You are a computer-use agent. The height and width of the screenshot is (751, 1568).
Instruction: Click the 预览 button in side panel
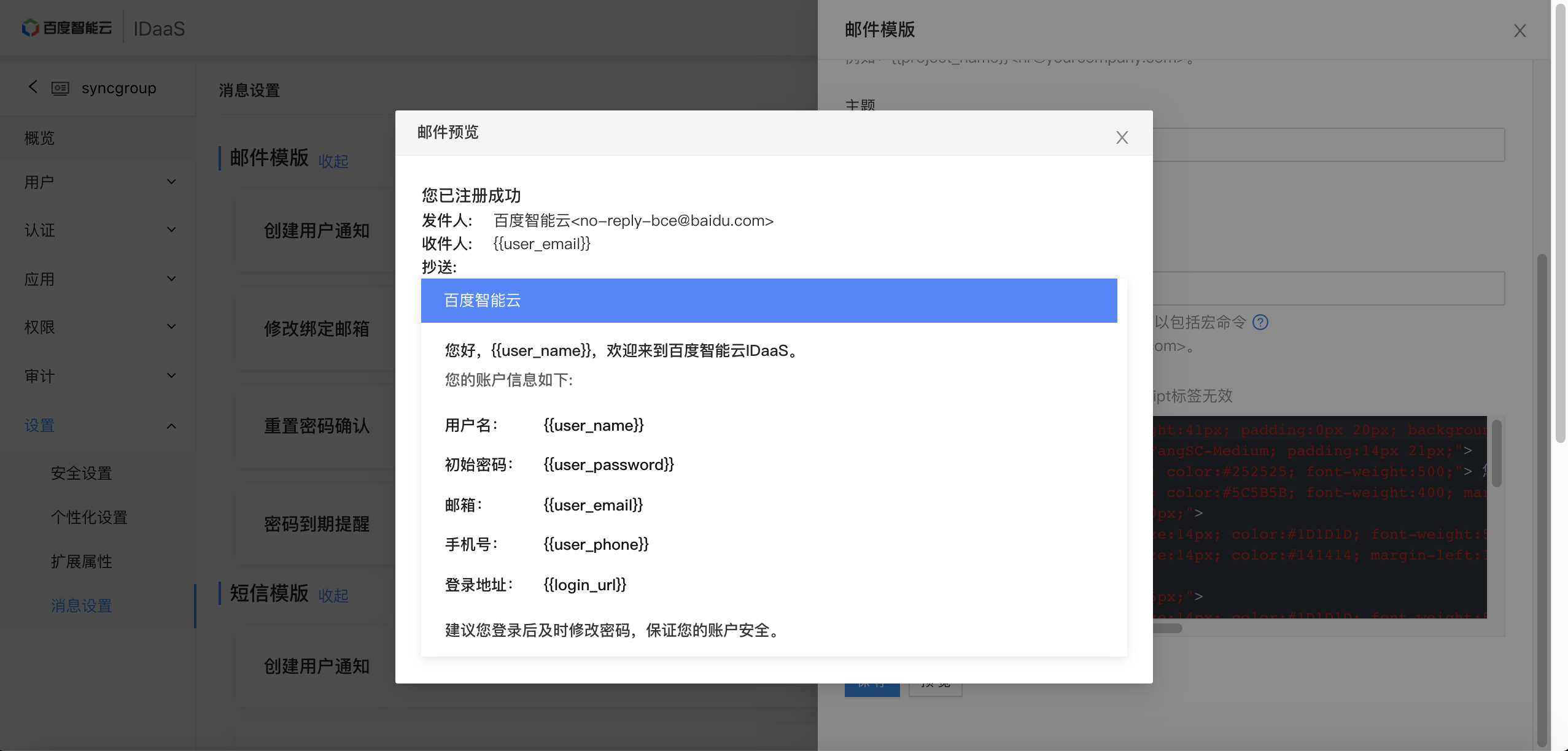coord(935,690)
